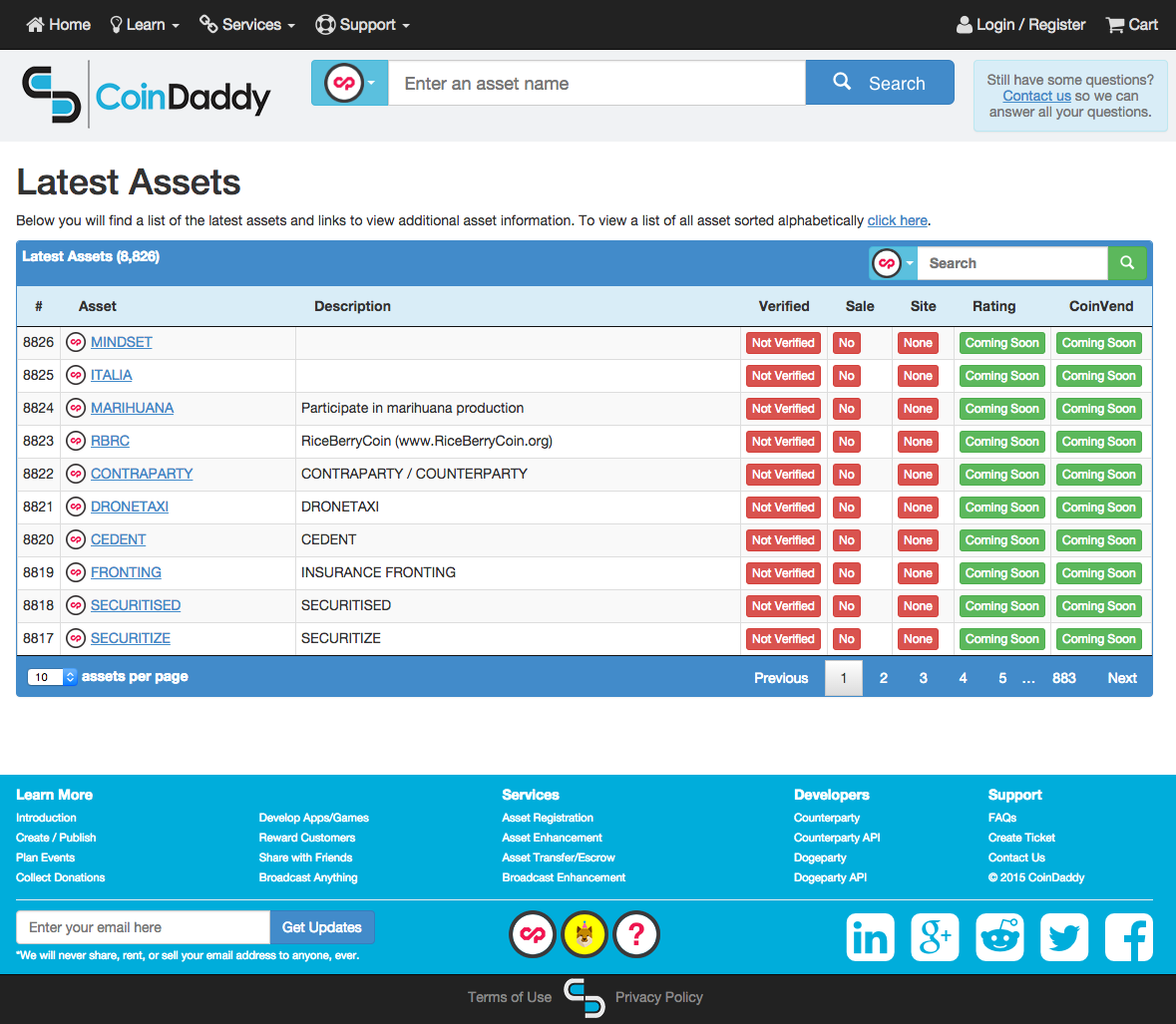Open the Counterparty API footer link
This screenshot has height=1024, width=1176.
(x=837, y=838)
